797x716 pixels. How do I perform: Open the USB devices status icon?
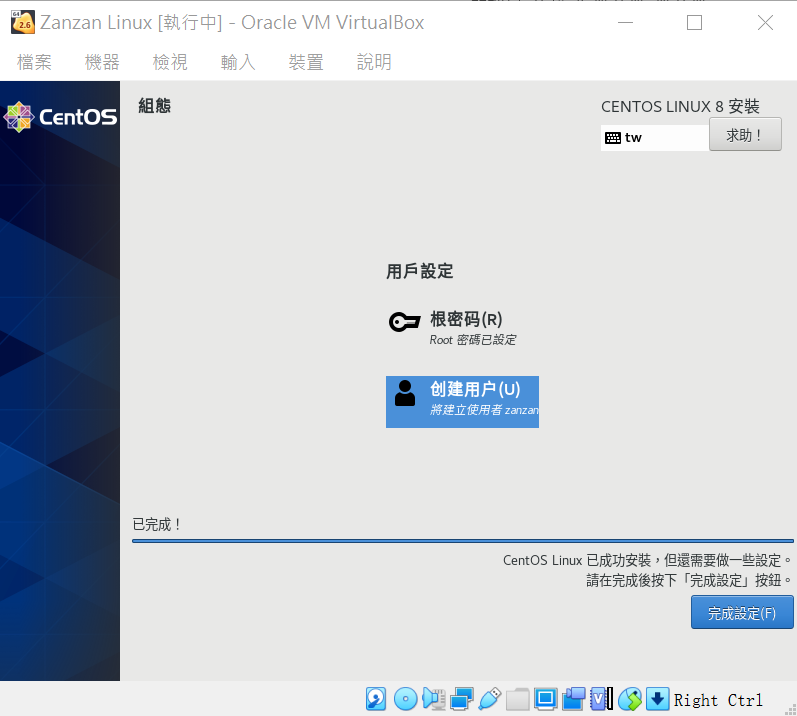coord(489,699)
